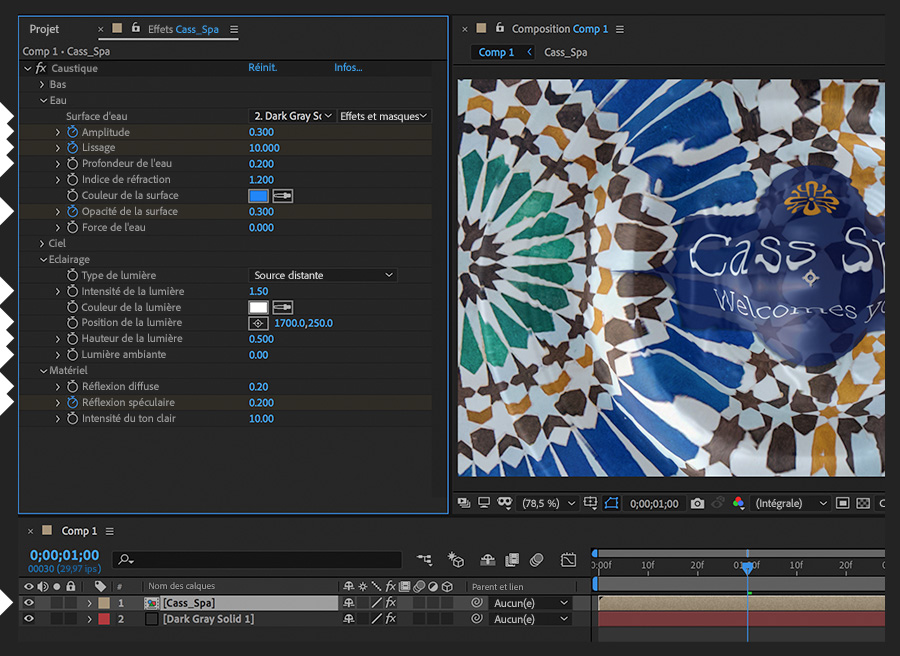Viewport: 900px width, 656px height.
Task: Enable the stopwatch for Réflexion diffuse
Action: [72, 387]
